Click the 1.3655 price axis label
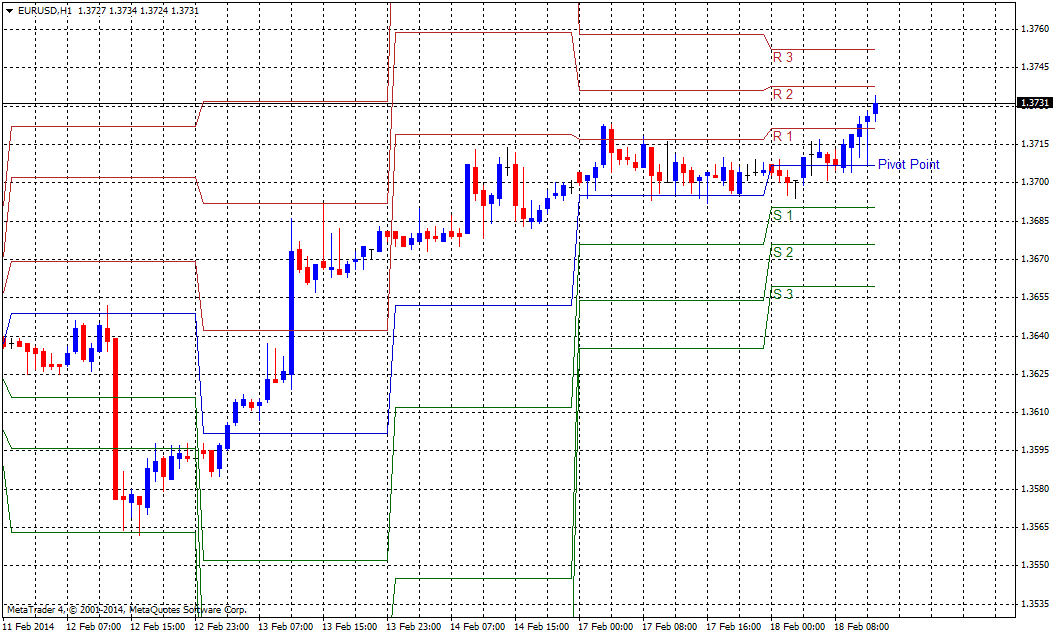 (1035, 297)
